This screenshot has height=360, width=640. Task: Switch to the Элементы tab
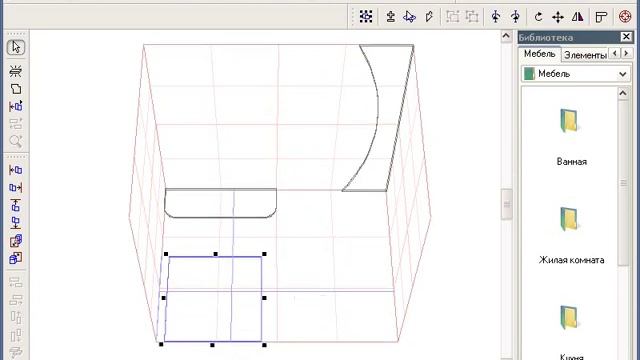584,55
